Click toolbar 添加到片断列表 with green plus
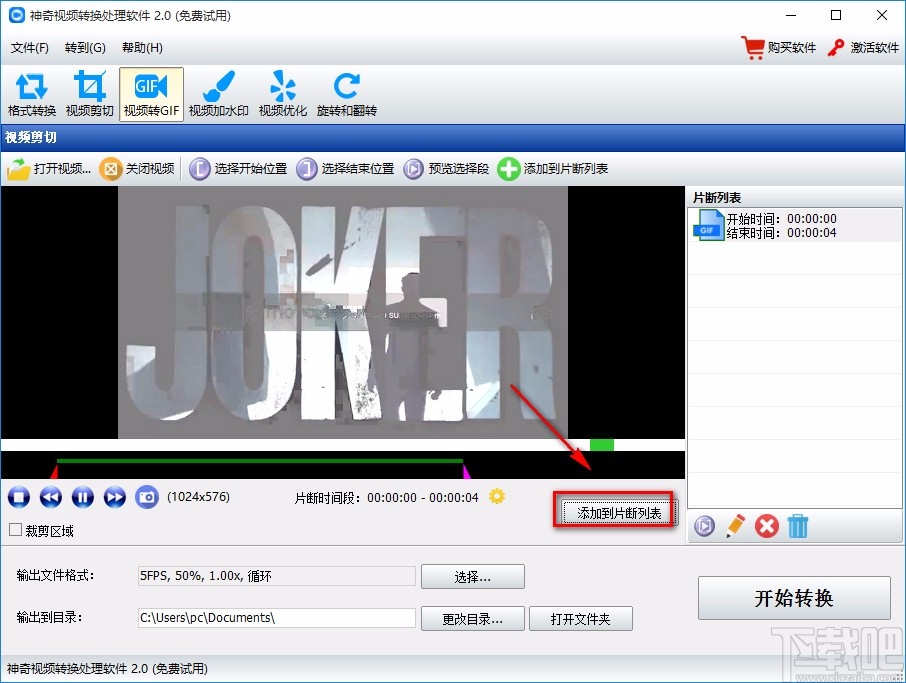This screenshot has width=906, height=683. point(553,169)
